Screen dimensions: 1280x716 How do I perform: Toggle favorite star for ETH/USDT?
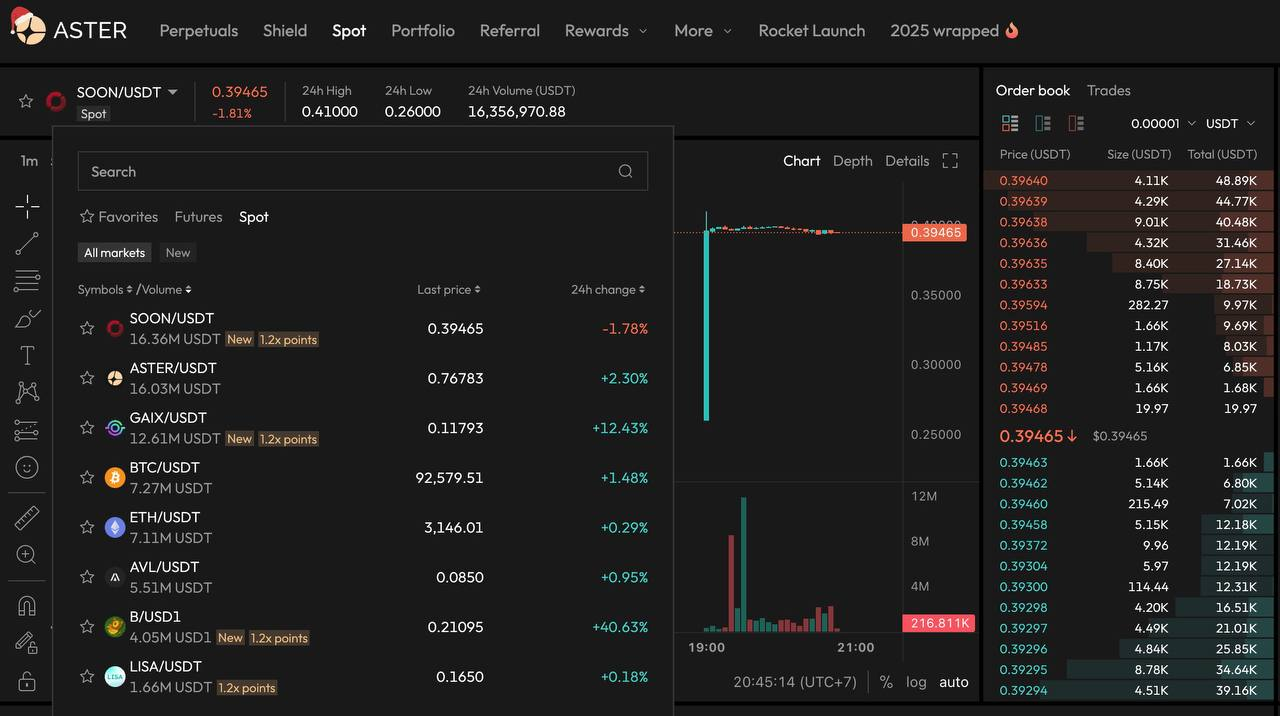pyautogui.click(x=87, y=527)
